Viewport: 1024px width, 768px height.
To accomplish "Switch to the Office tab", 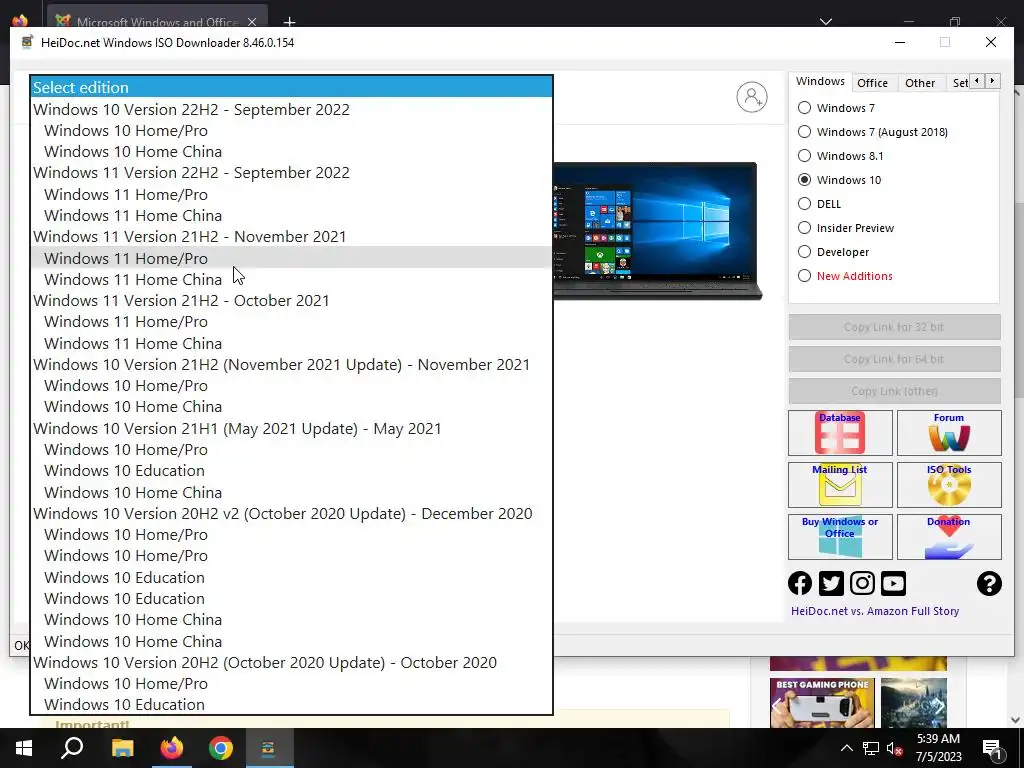I will point(872,83).
